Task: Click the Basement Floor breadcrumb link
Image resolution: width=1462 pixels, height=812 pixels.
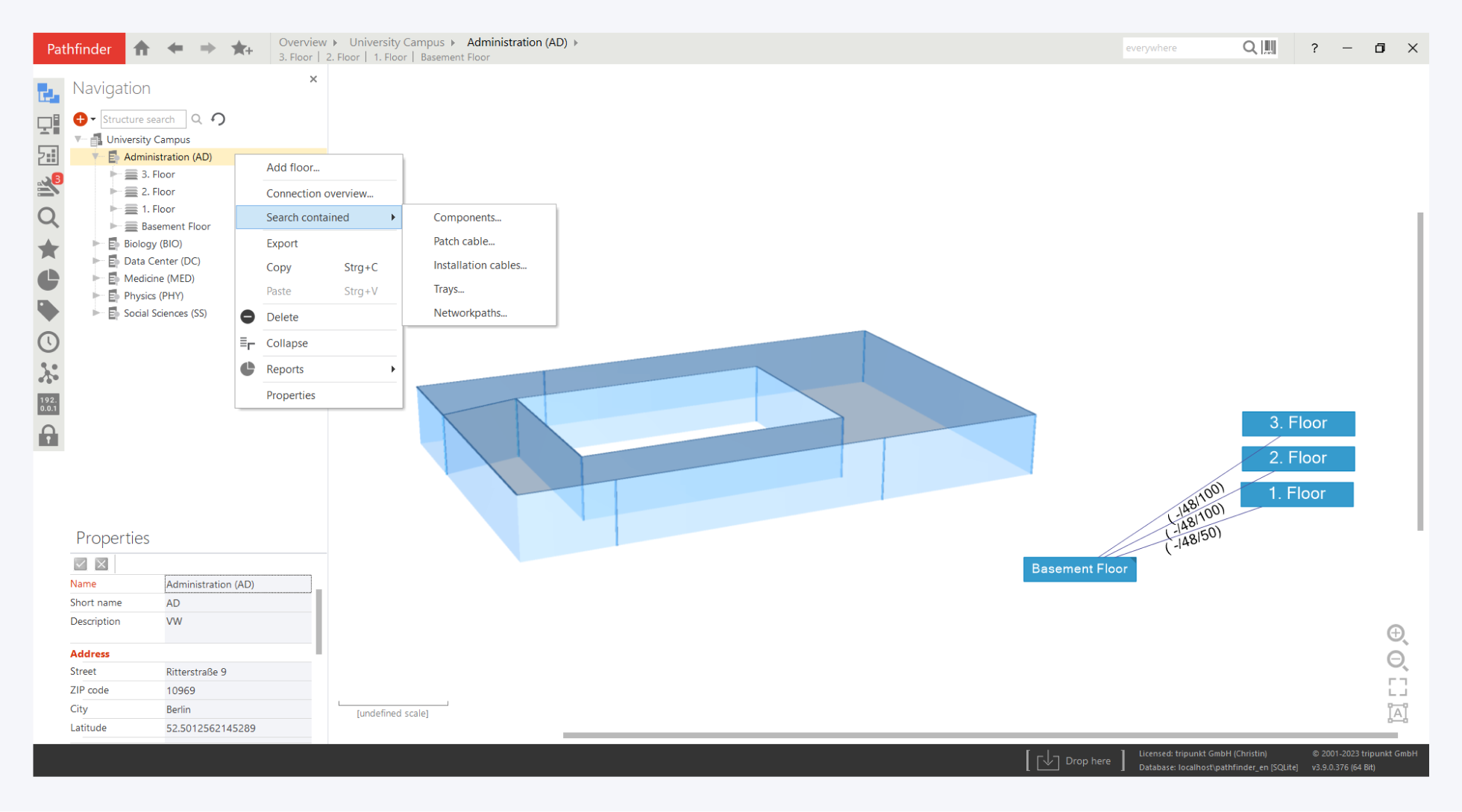Action: click(x=455, y=57)
